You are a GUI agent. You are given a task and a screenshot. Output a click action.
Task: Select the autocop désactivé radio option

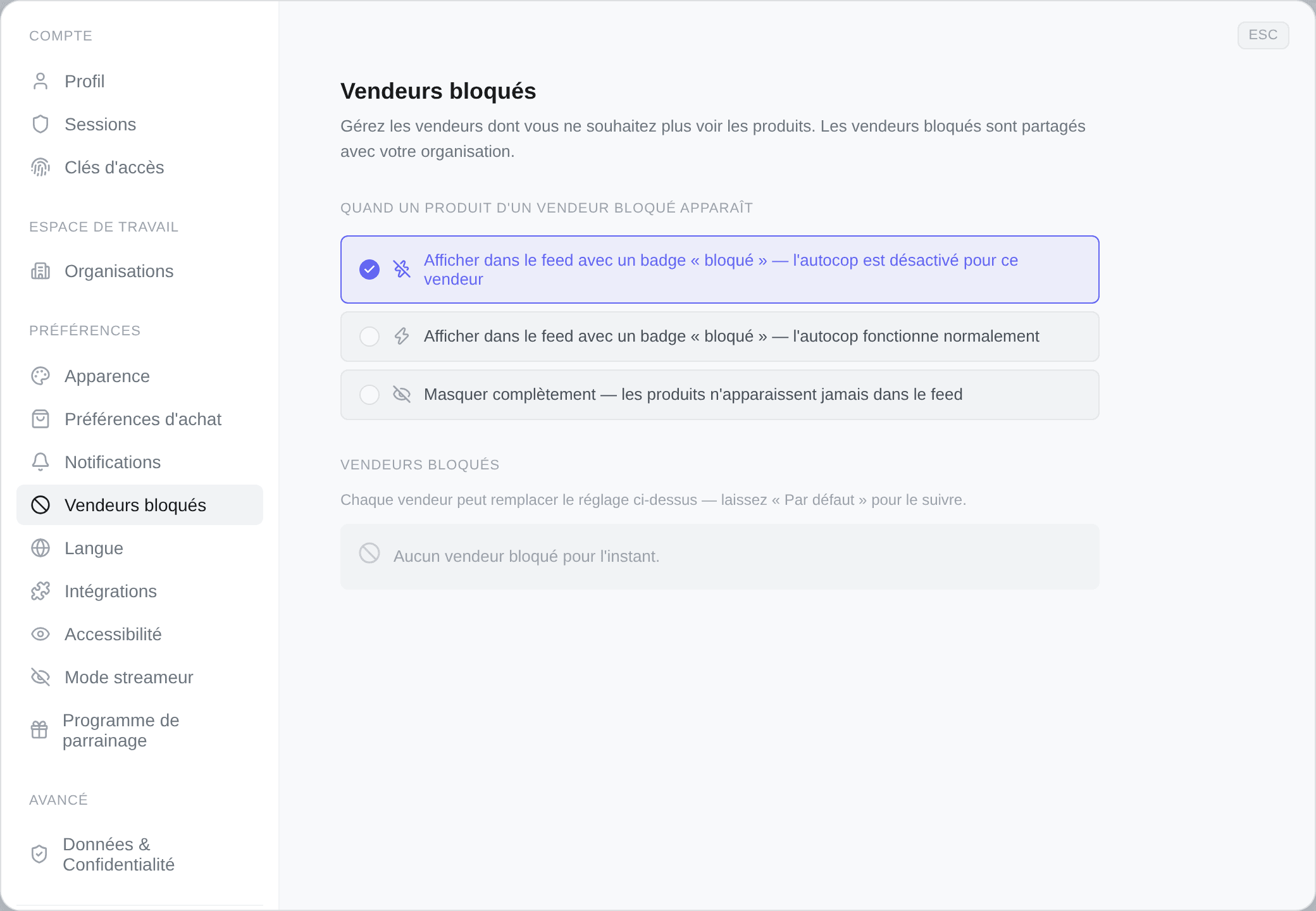719,270
